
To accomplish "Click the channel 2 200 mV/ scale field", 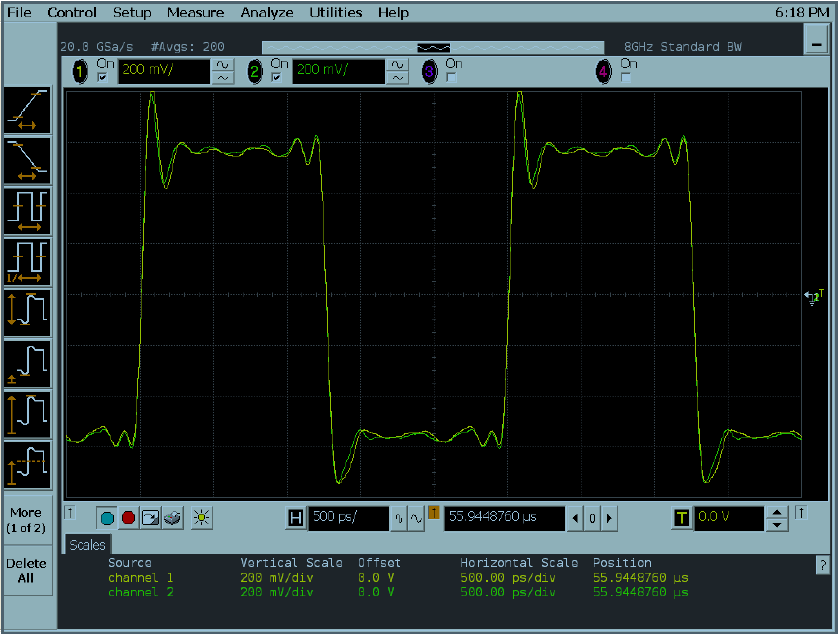I will coord(339,71).
